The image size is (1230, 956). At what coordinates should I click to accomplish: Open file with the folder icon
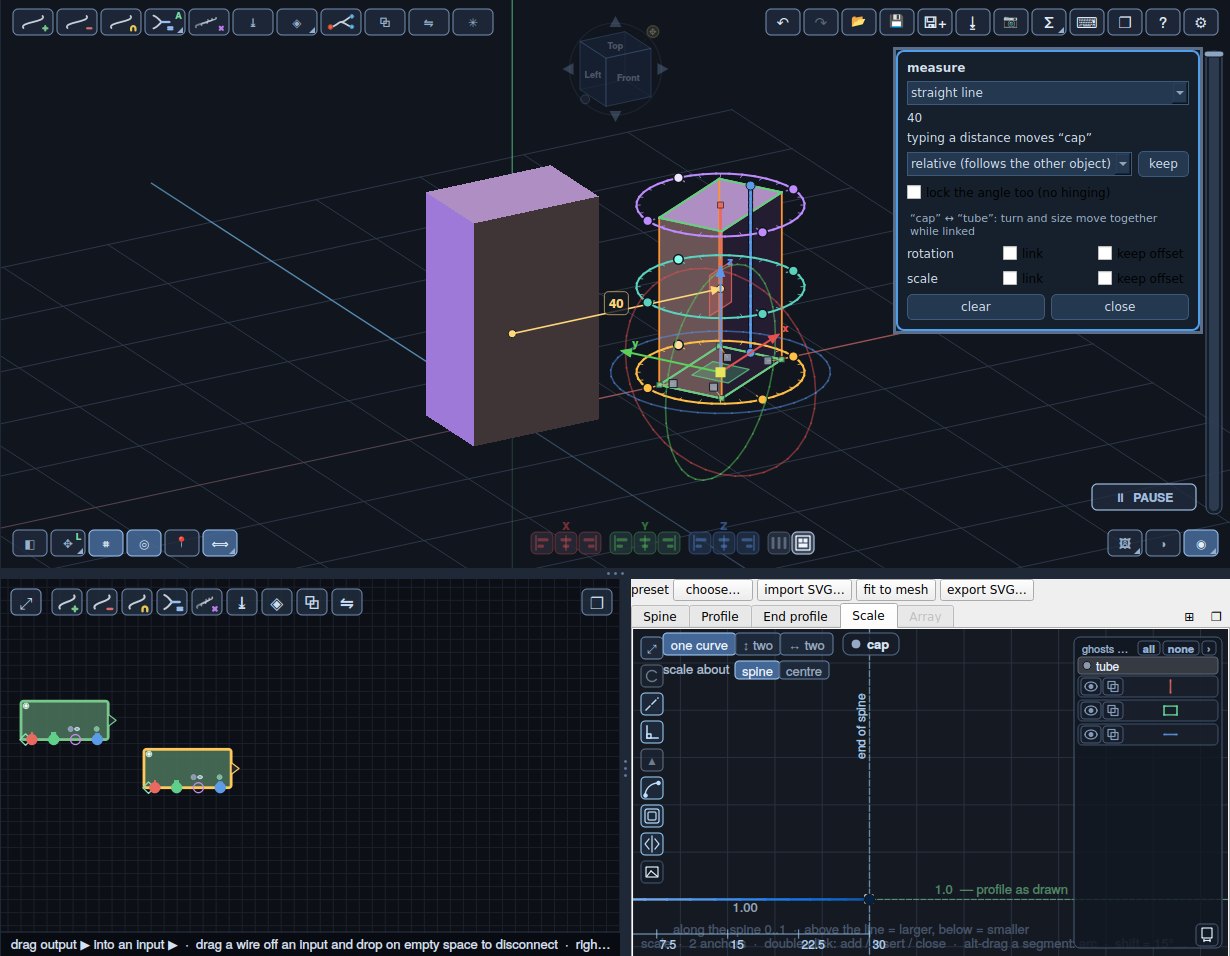click(858, 22)
